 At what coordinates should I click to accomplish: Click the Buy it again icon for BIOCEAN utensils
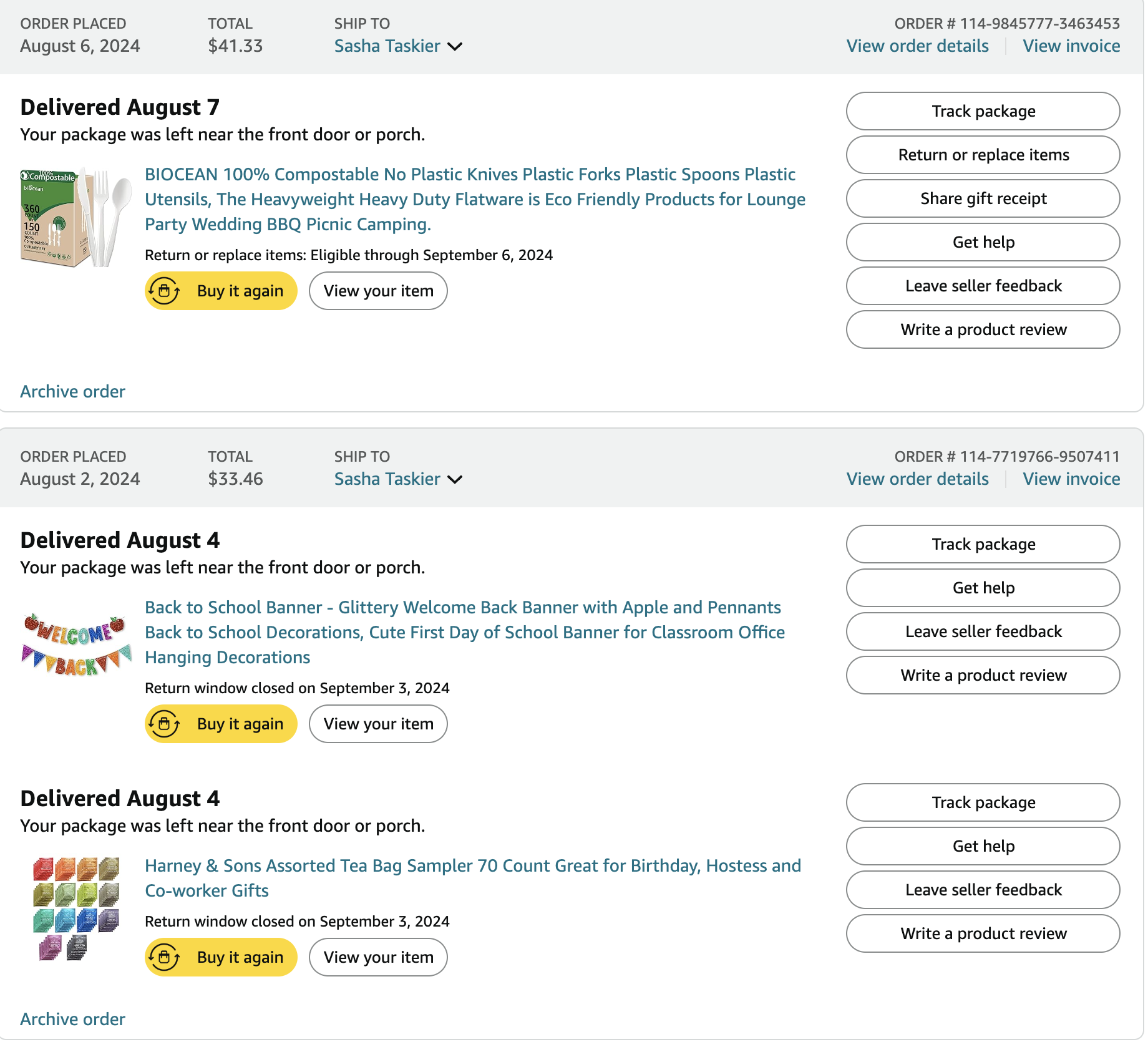pyautogui.click(x=165, y=291)
